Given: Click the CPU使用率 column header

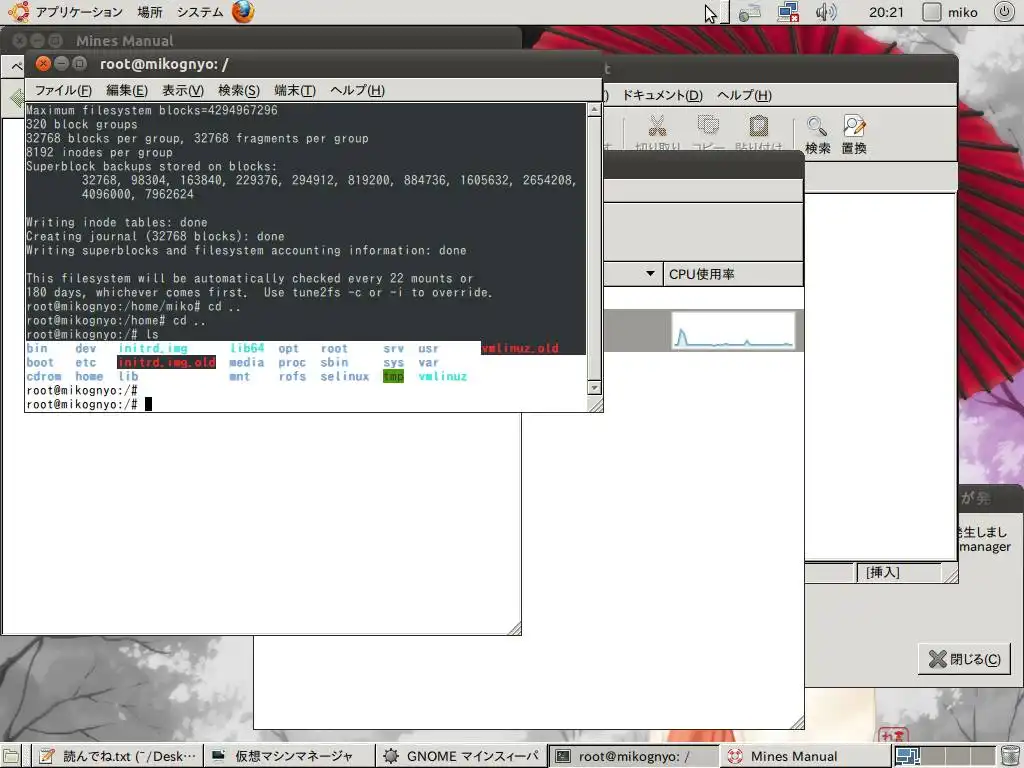Looking at the screenshot, I should [733, 274].
